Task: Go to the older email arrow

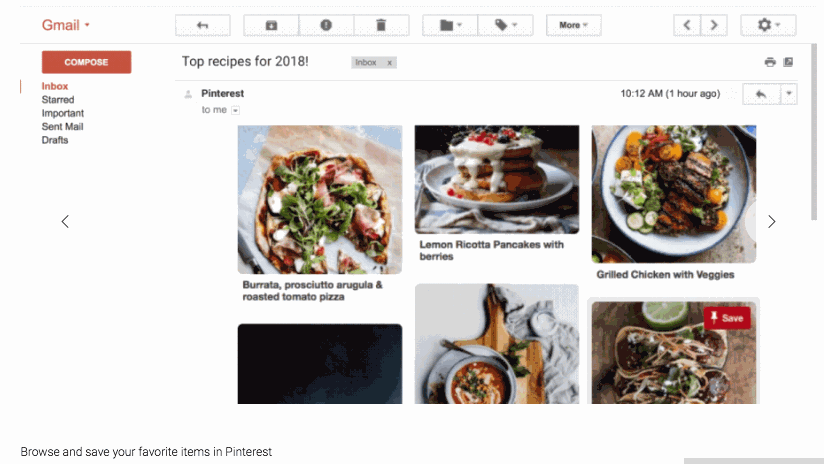Action: 713,25
